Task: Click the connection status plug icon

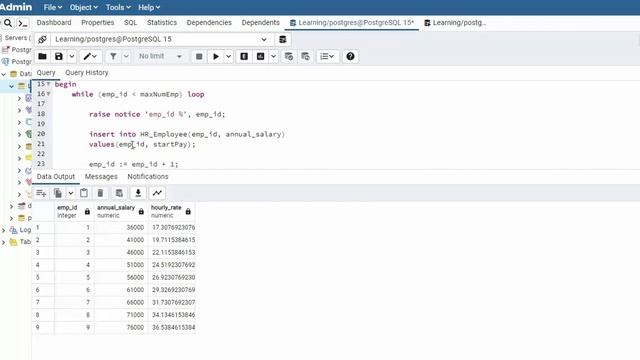Action: (42, 40)
